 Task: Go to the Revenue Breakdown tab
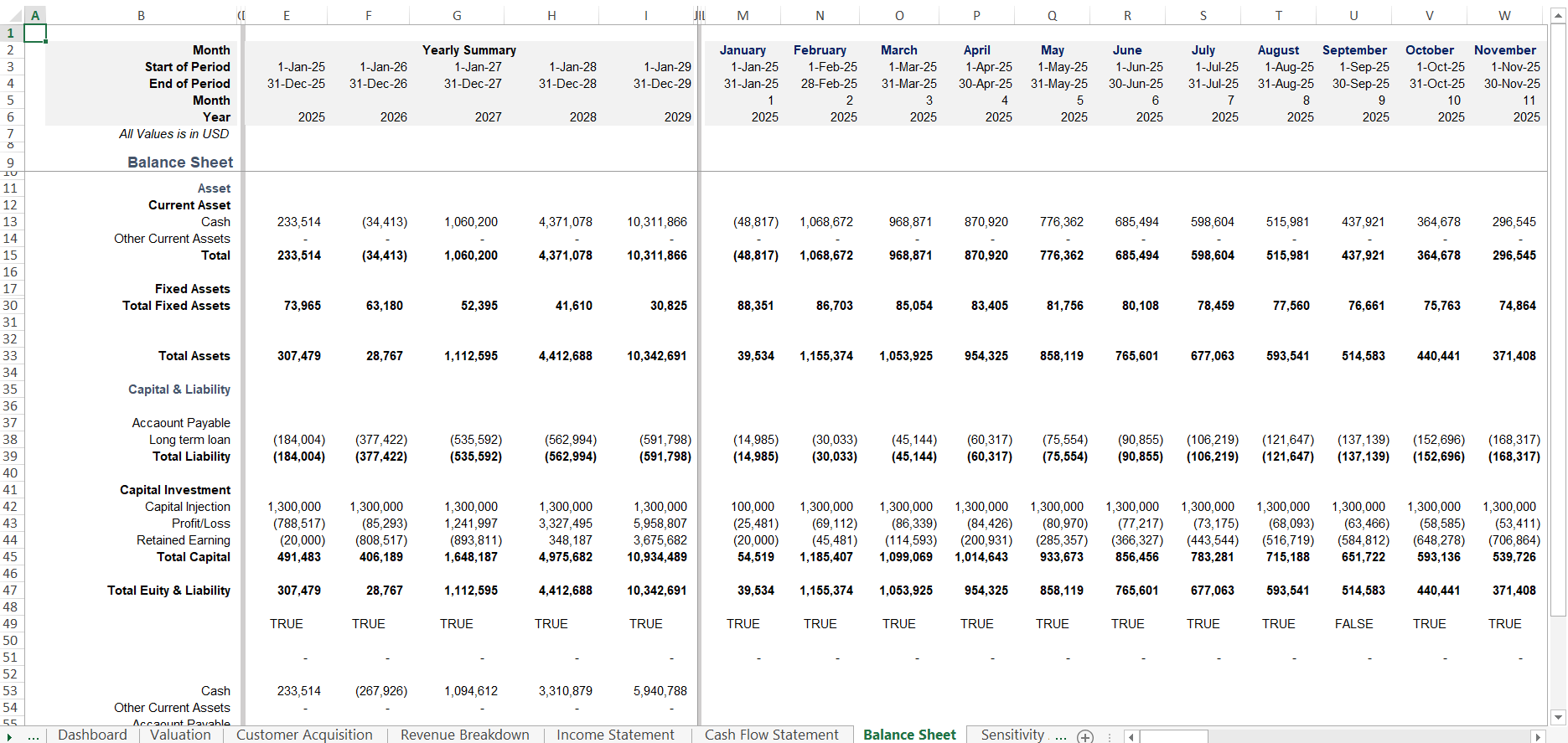[x=464, y=735]
